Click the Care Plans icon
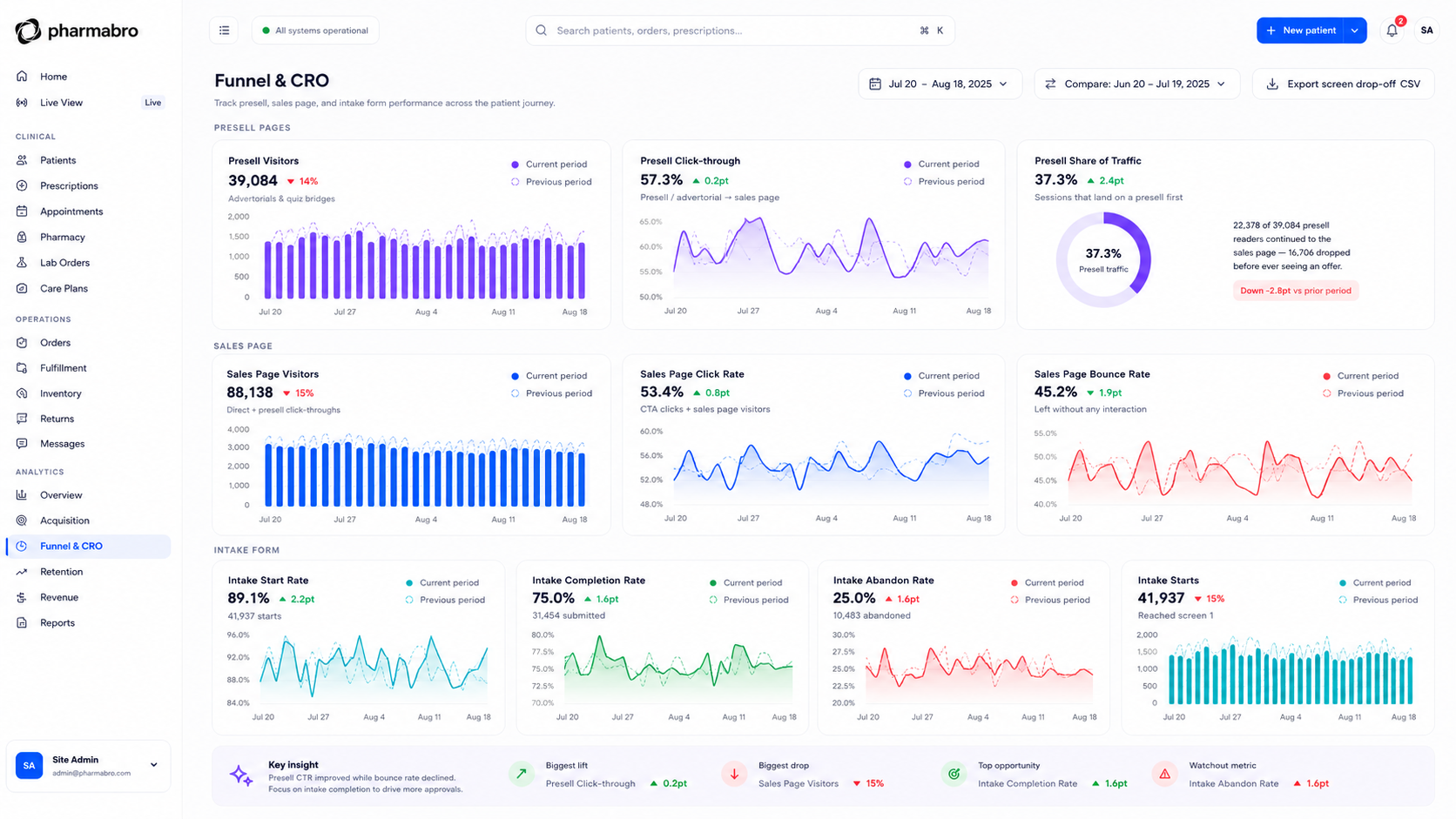 click(22, 288)
